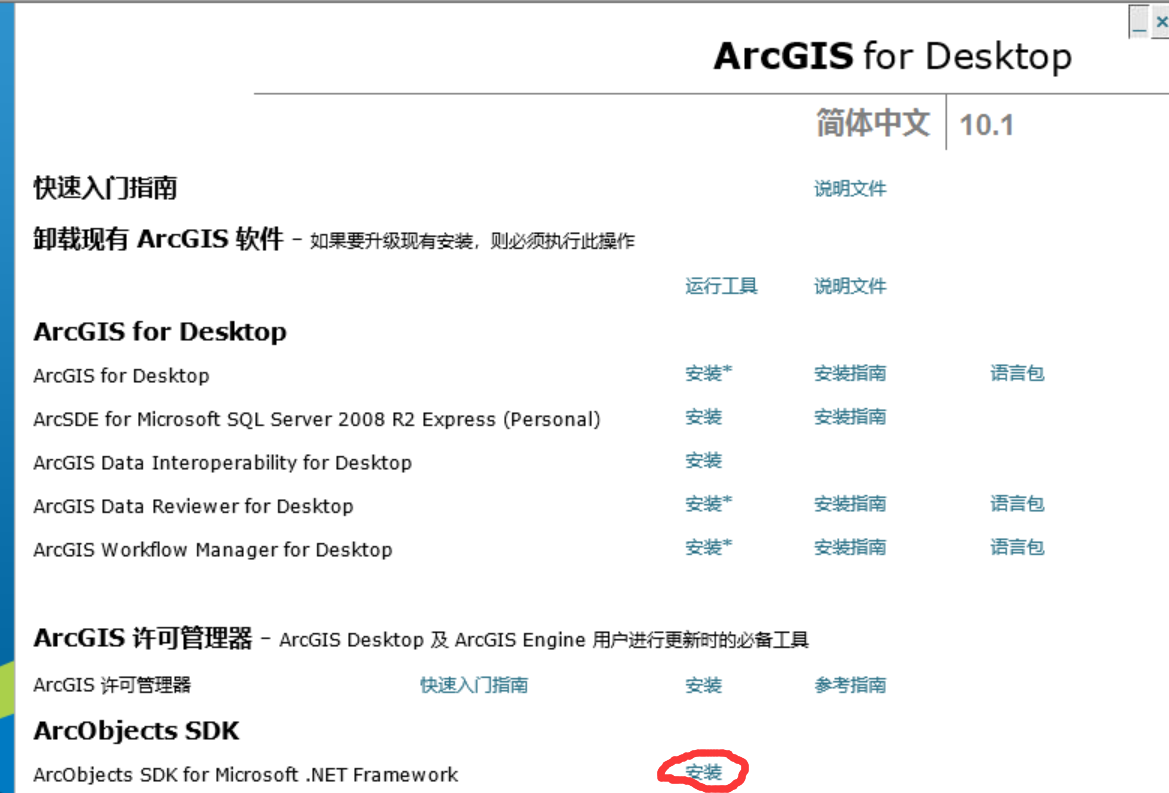1169x793 pixels.
Task: Click the ArcGIS Data Interoperability for Desktop row text
Action: click(222, 463)
